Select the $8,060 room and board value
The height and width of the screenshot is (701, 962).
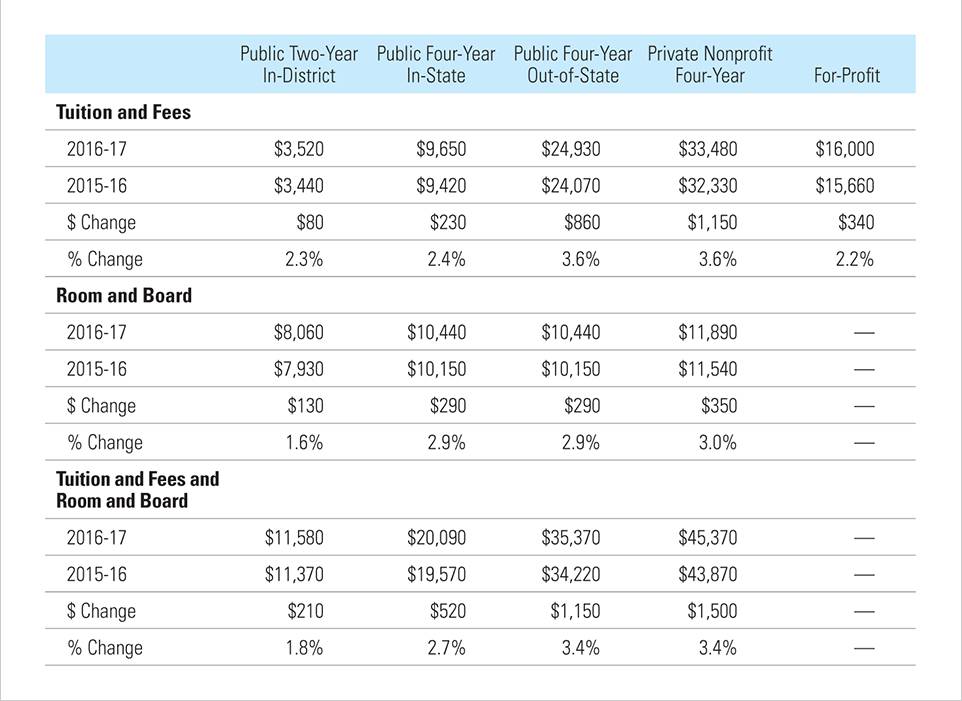click(x=299, y=332)
